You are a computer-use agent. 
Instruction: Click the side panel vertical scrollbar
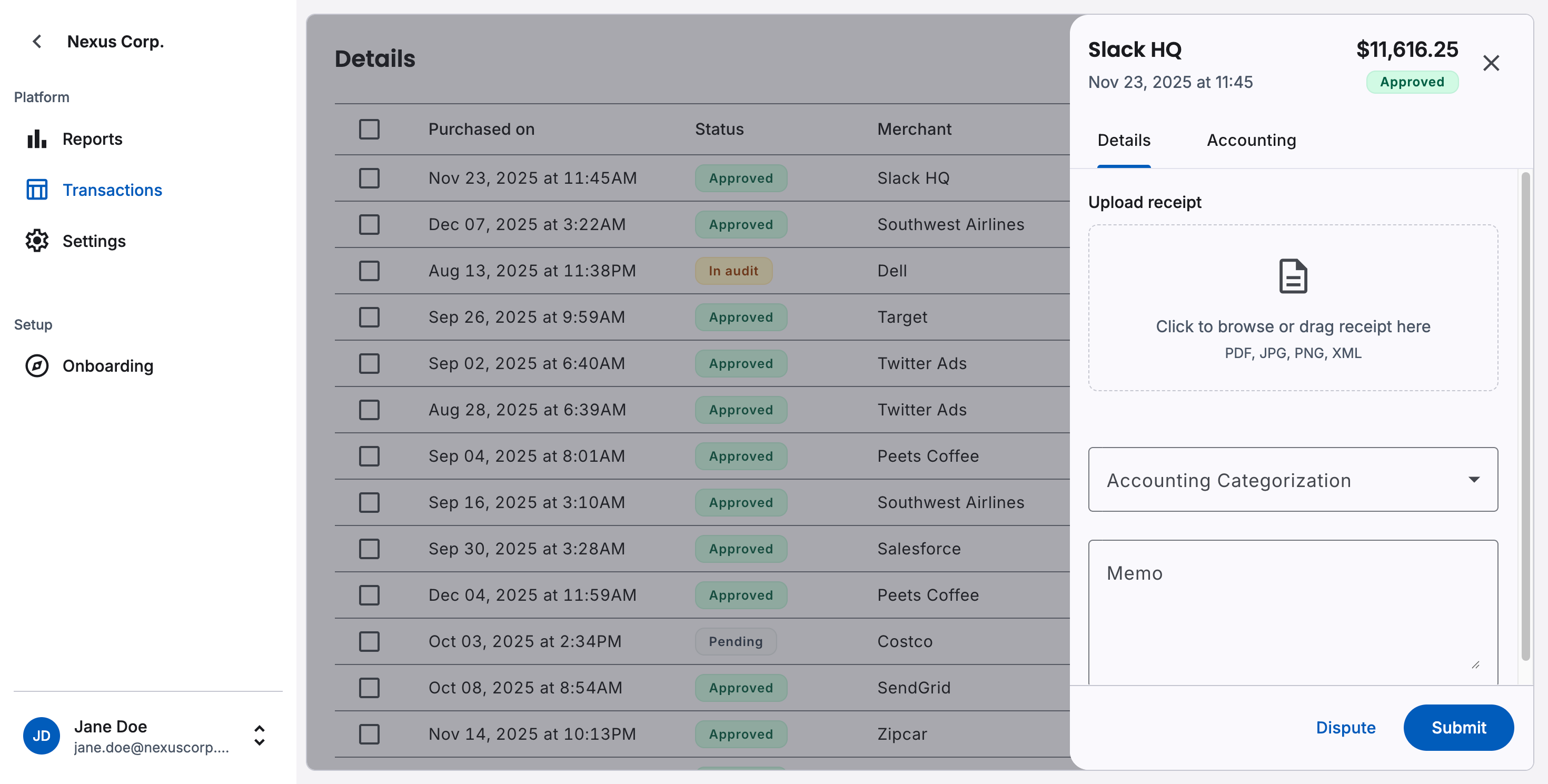coord(1525,416)
